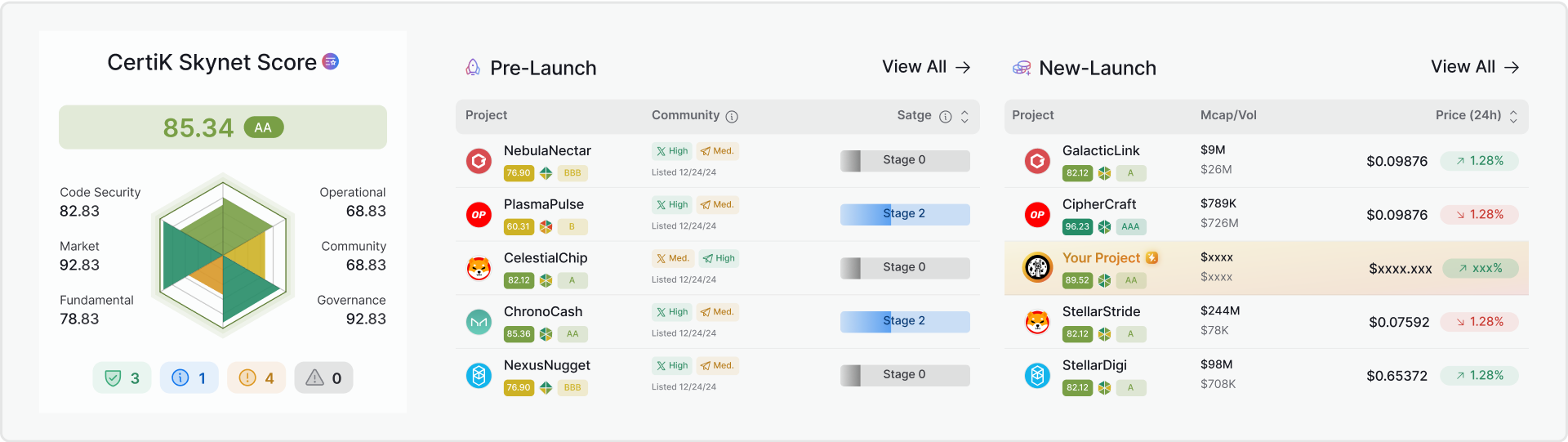Click the NexusNugget cube logo
Viewport: 1568px width, 442px height.
tap(479, 376)
